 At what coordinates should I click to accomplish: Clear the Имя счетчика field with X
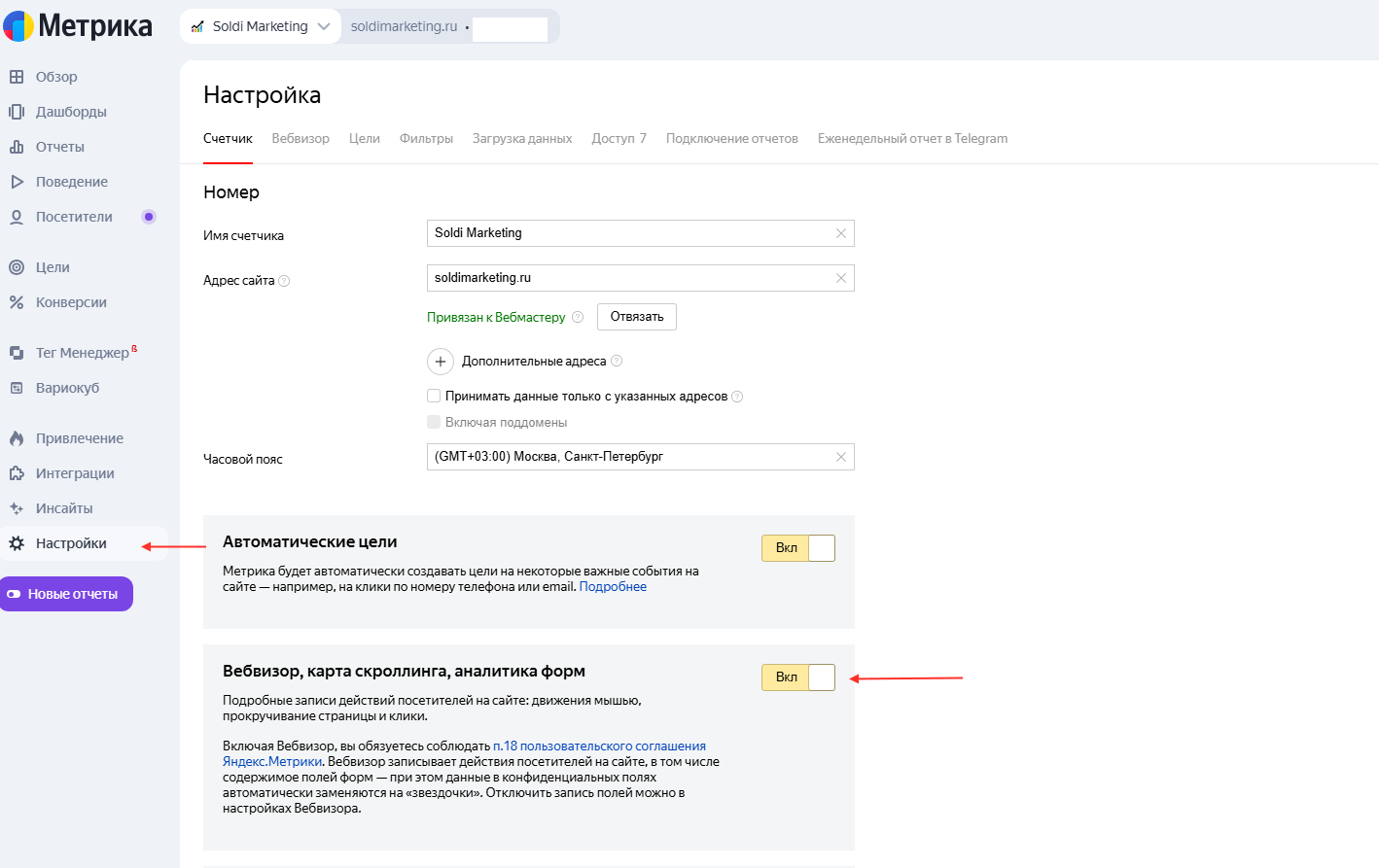click(x=841, y=233)
